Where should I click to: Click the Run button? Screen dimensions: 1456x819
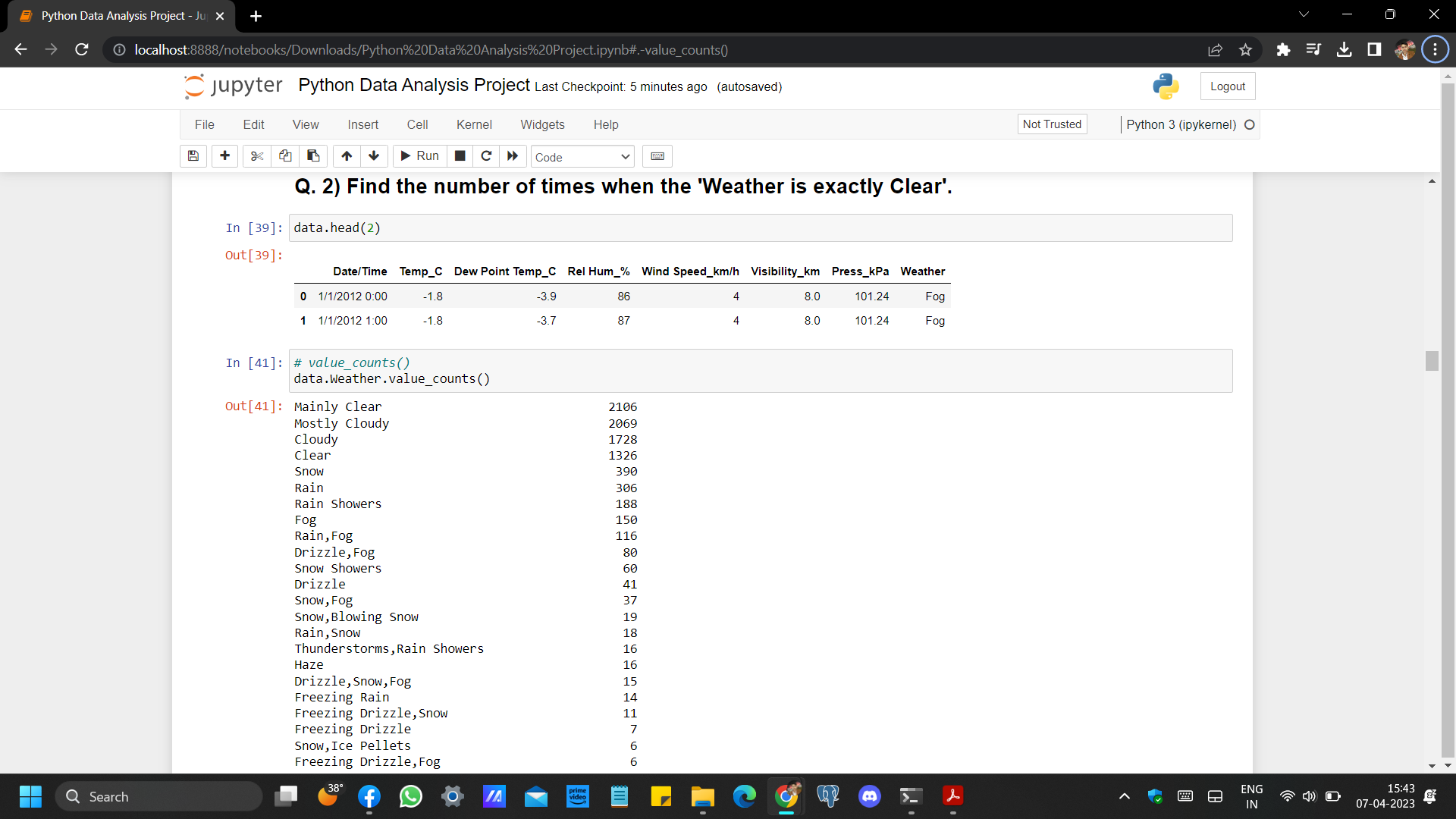coord(420,156)
